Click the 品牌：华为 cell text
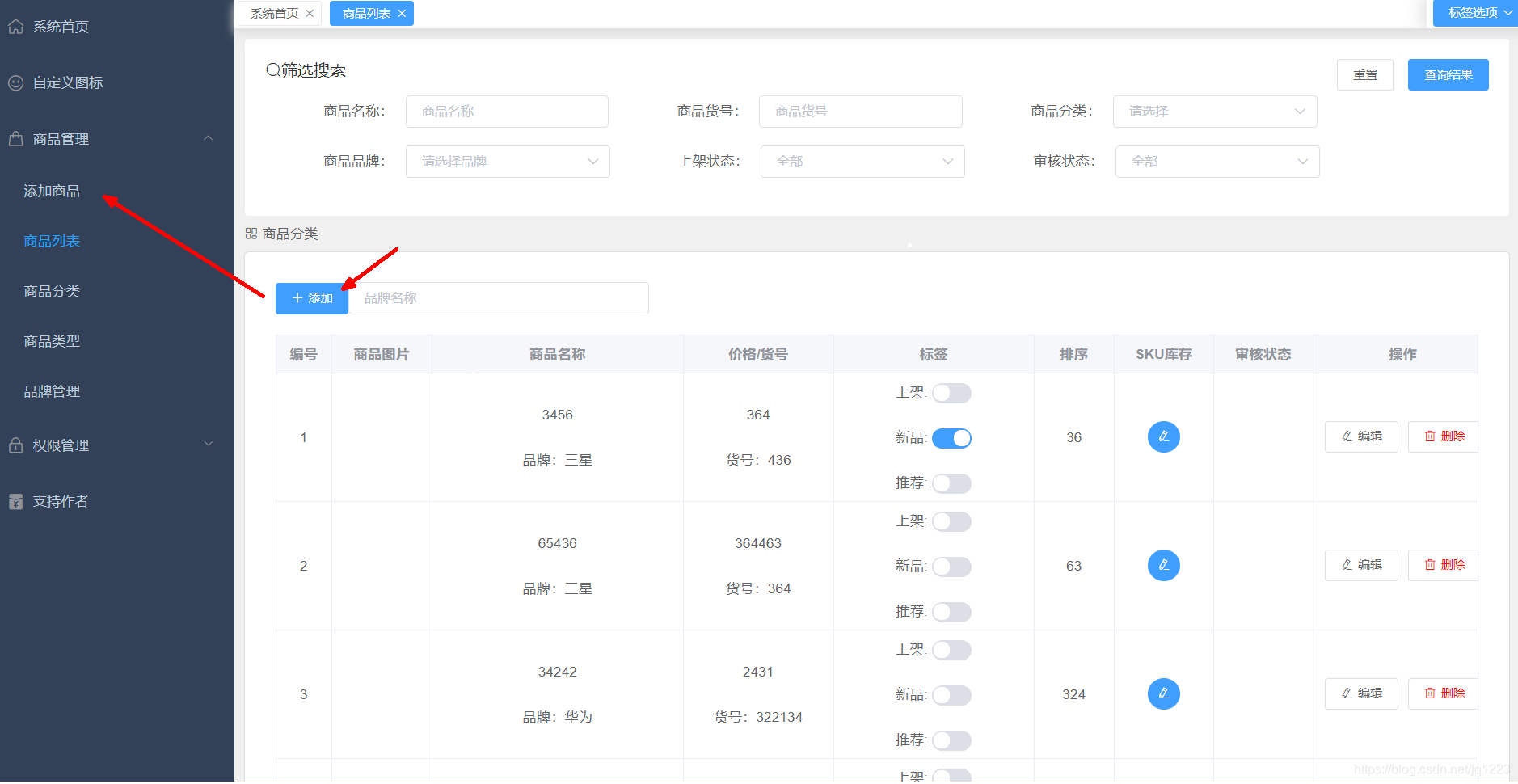This screenshot has height=784, width=1518. [558, 718]
